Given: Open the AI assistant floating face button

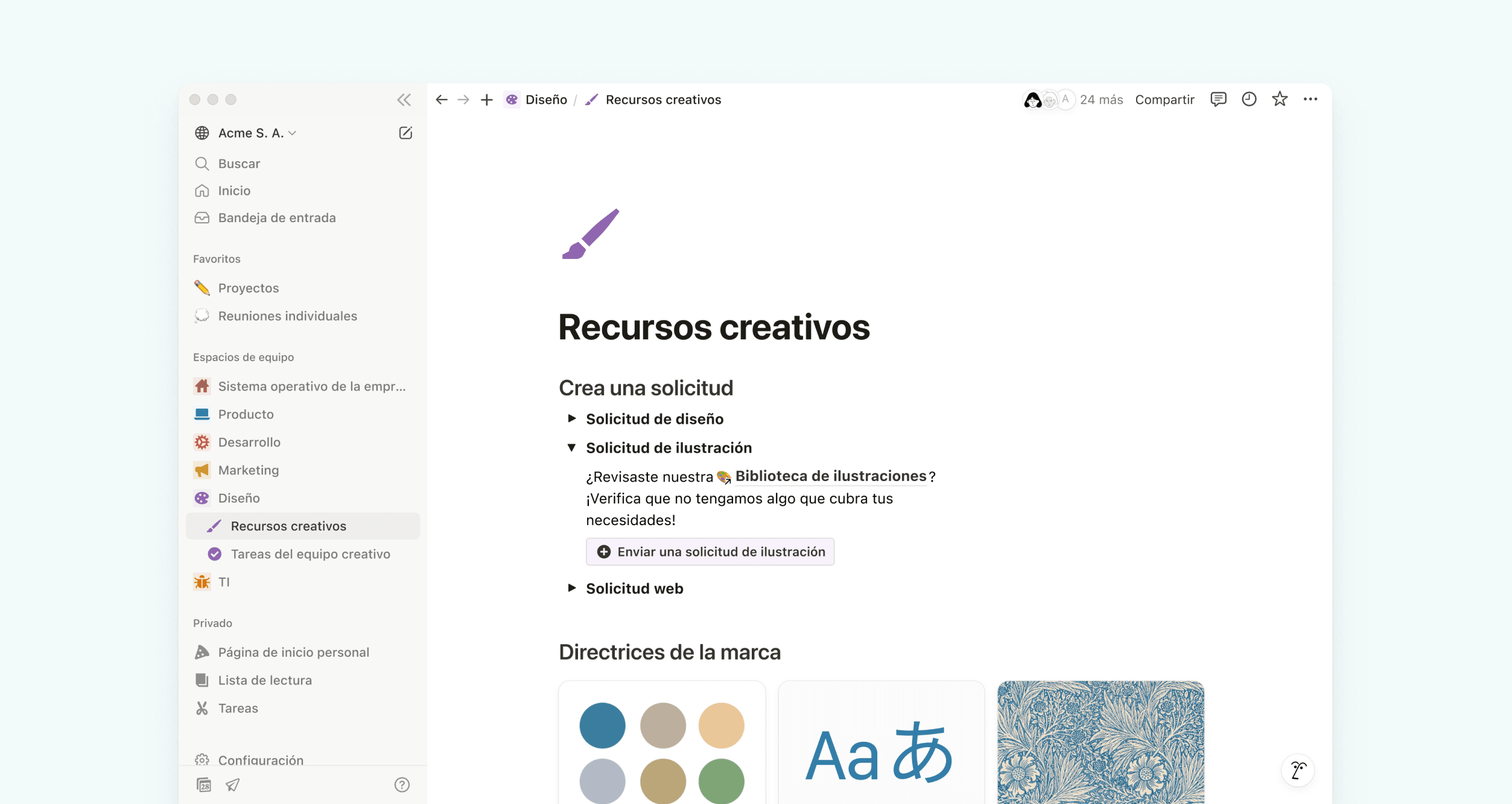Looking at the screenshot, I should tap(1298, 770).
